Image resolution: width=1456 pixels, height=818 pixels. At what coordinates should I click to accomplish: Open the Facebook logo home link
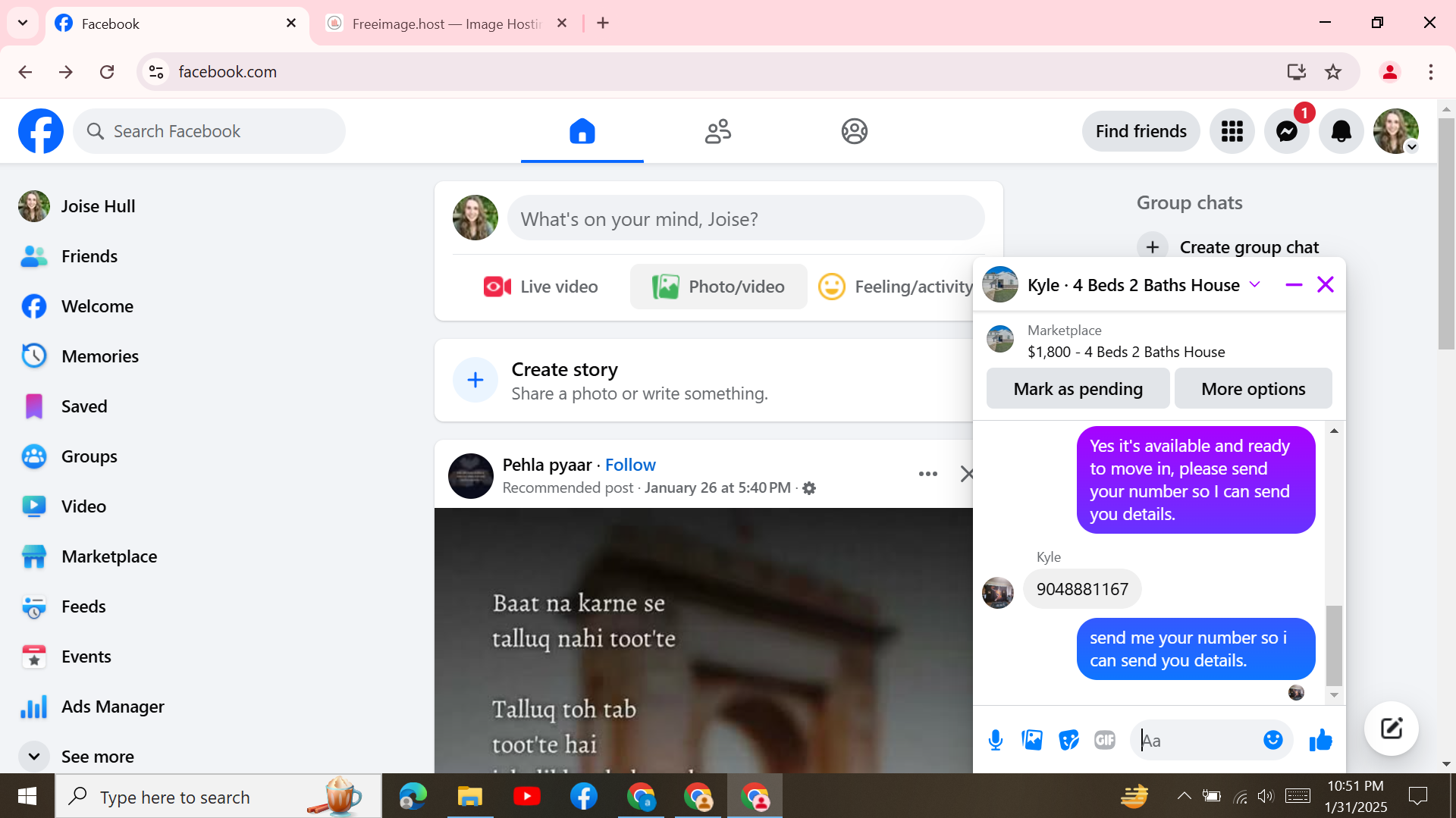(41, 131)
